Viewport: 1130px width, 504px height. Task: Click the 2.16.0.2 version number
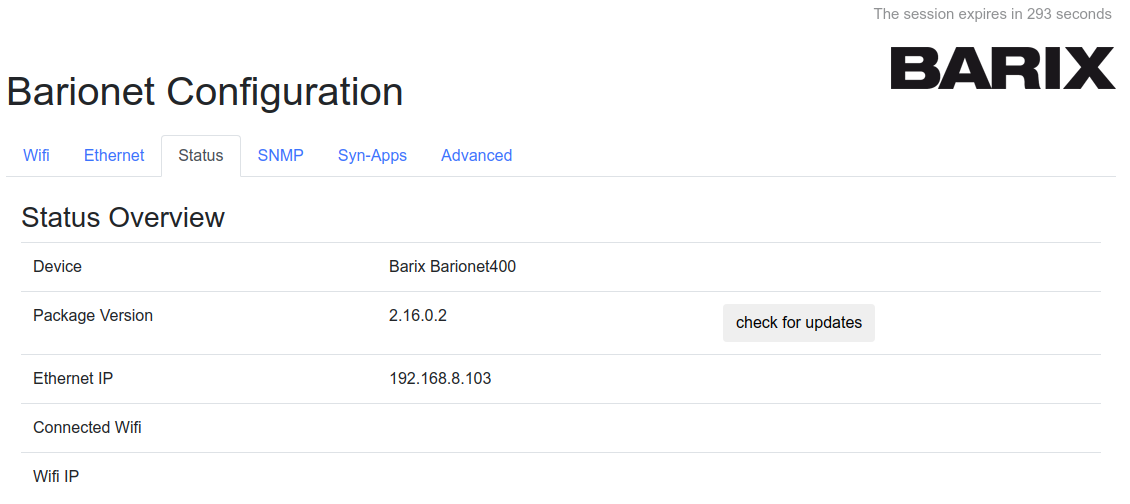coord(417,316)
